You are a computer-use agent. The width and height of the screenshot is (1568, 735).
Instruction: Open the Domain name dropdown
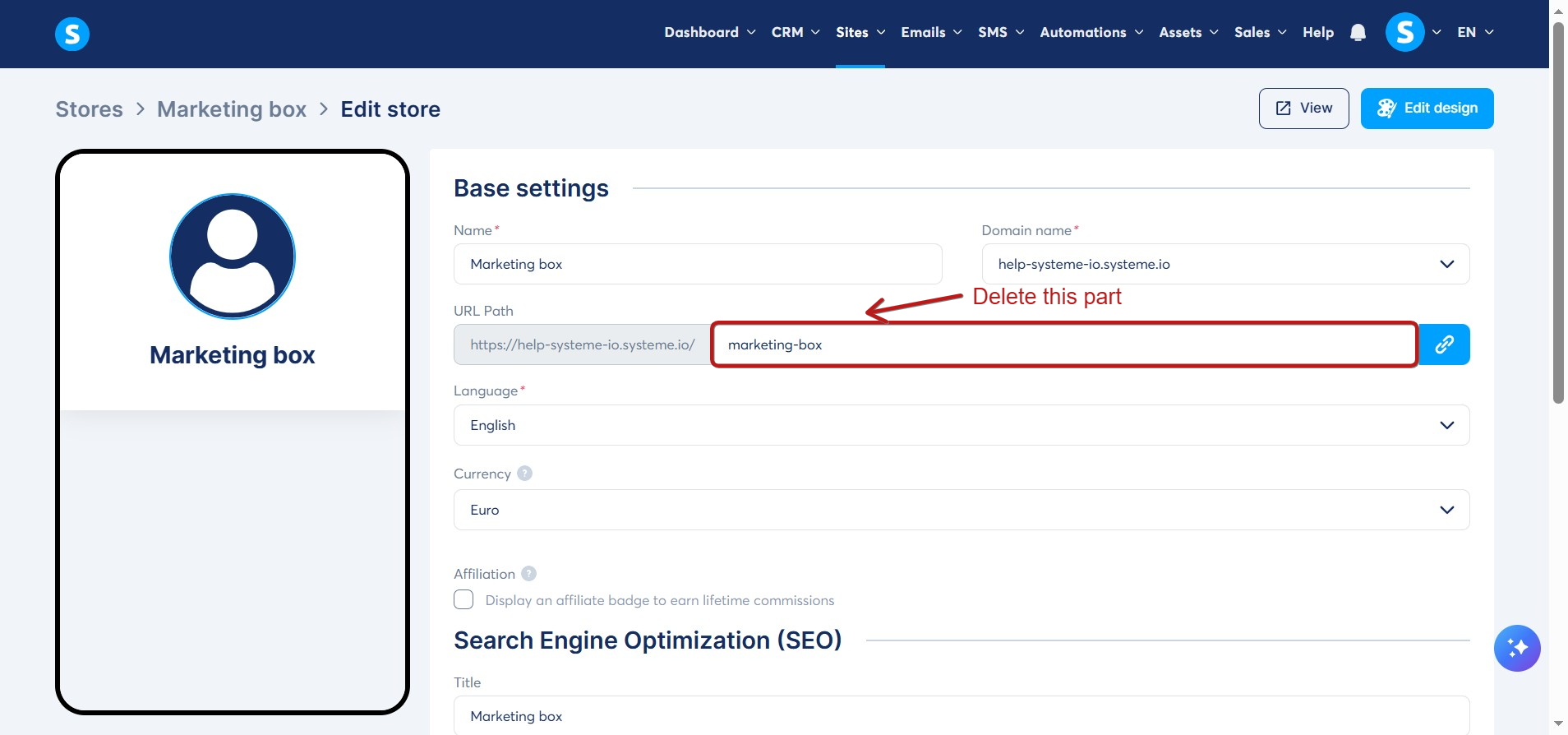tap(1225, 264)
